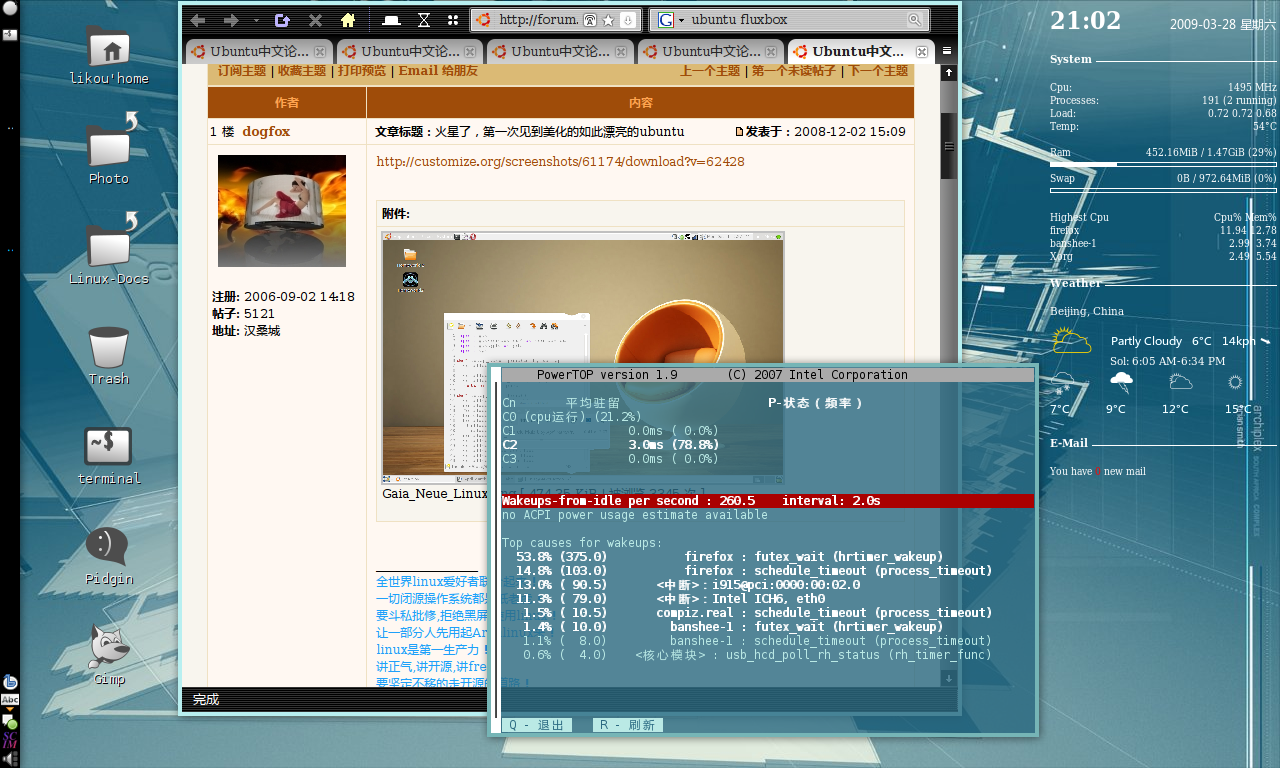This screenshot has height=768, width=1280.
Task: Open the likou'home desktop folder
Action: point(109,55)
